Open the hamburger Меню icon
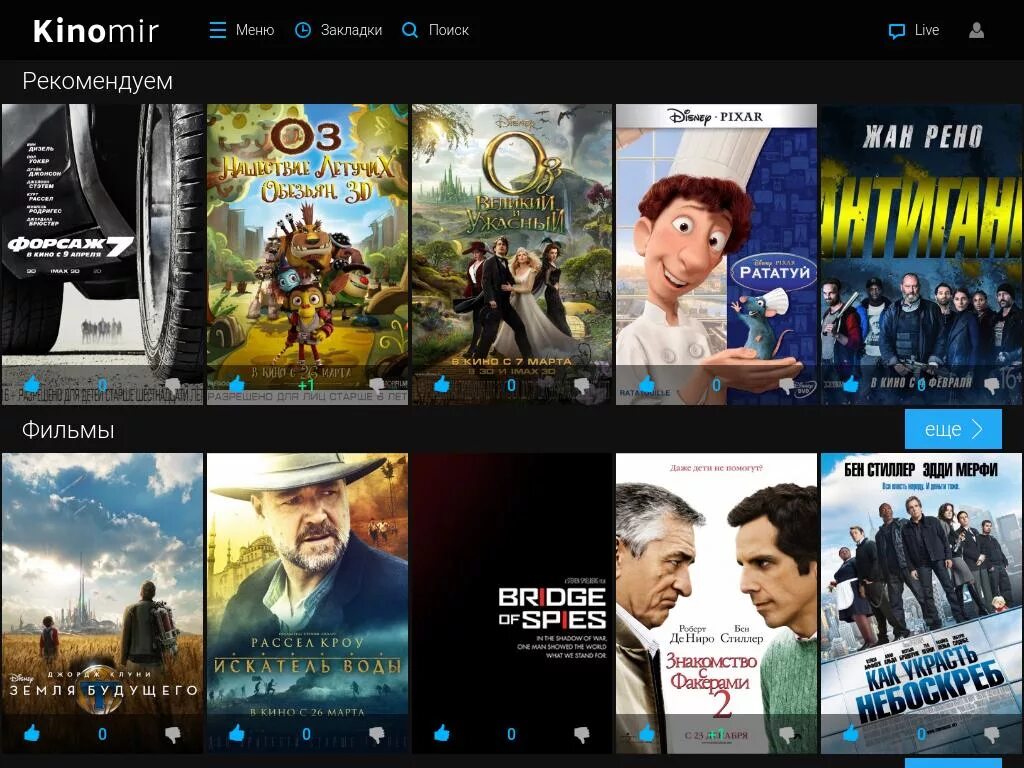1024x768 pixels. (x=217, y=30)
